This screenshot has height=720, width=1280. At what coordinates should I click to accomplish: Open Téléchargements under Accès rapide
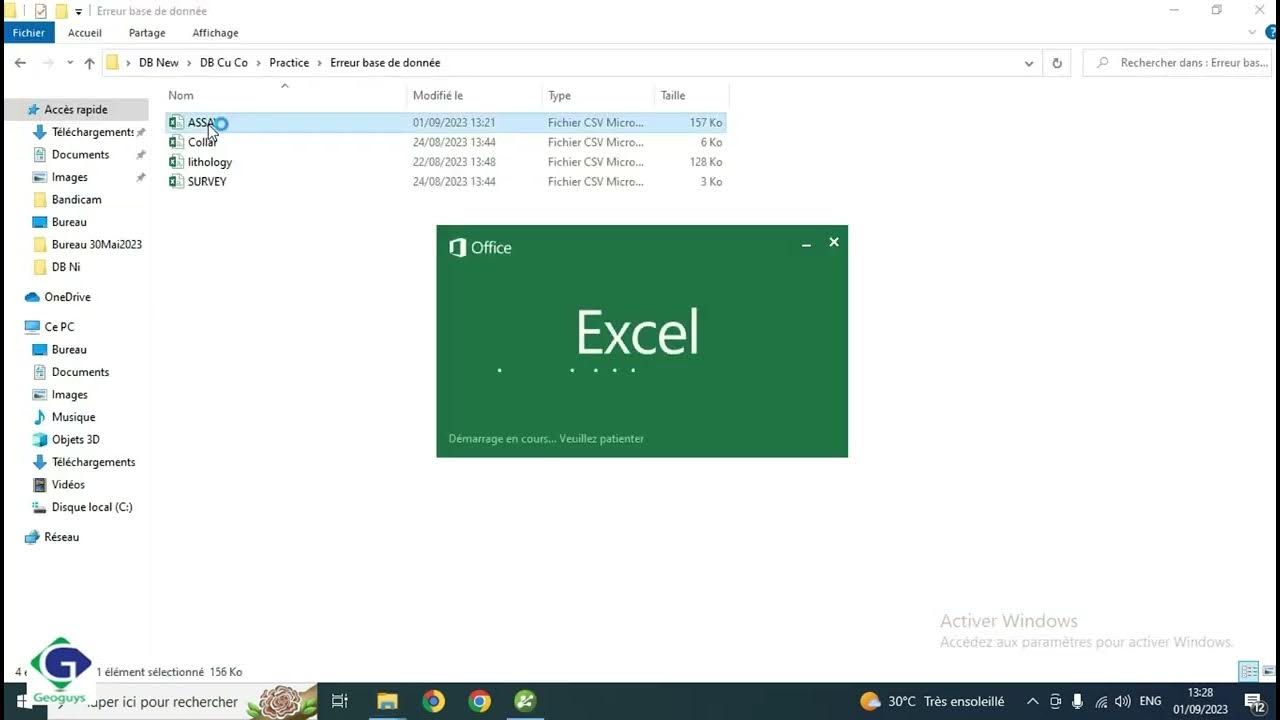(93, 132)
